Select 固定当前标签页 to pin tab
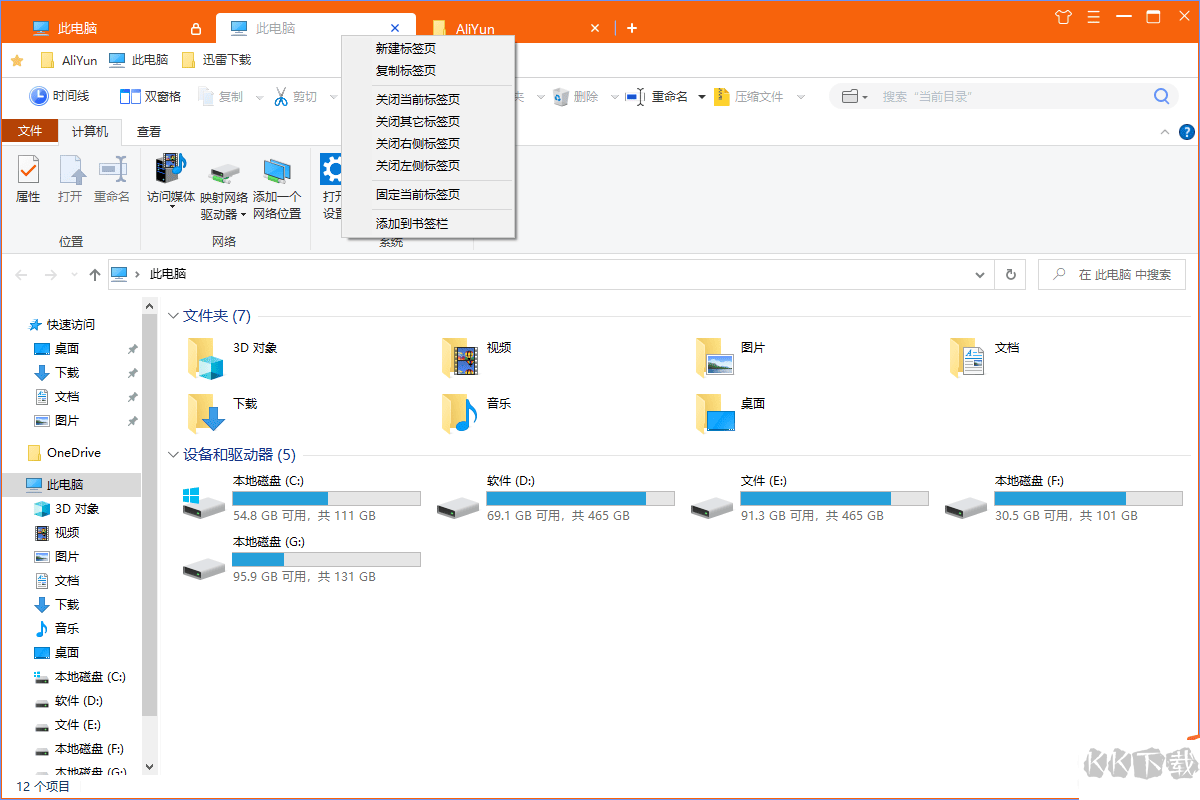The image size is (1200, 800). pyautogui.click(x=418, y=195)
